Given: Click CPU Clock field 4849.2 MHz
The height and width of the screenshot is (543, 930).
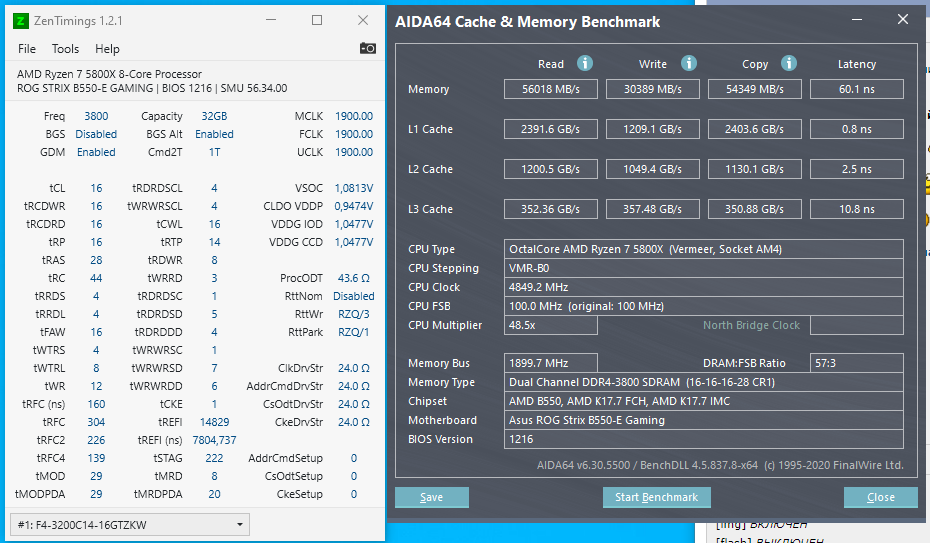Looking at the screenshot, I should tap(704, 287).
